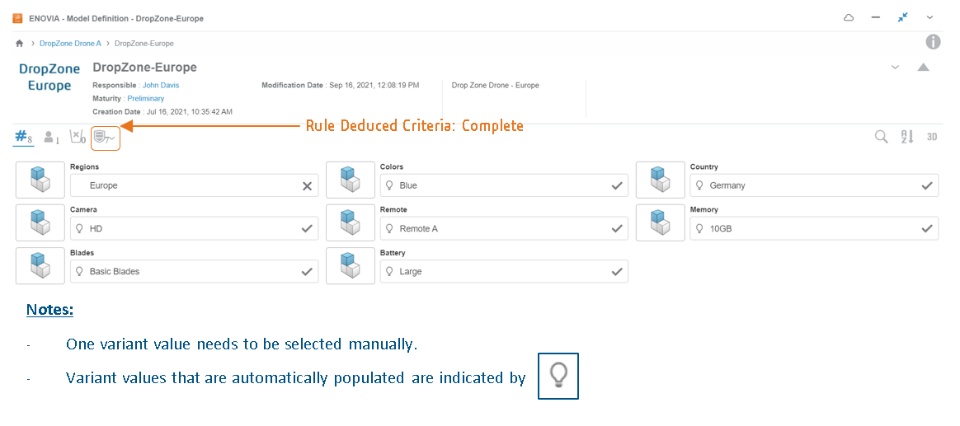Click checkmark beside Blue color
The width and height of the screenshot is (960, 426).
pyautogui.click(x=617, y=185)
